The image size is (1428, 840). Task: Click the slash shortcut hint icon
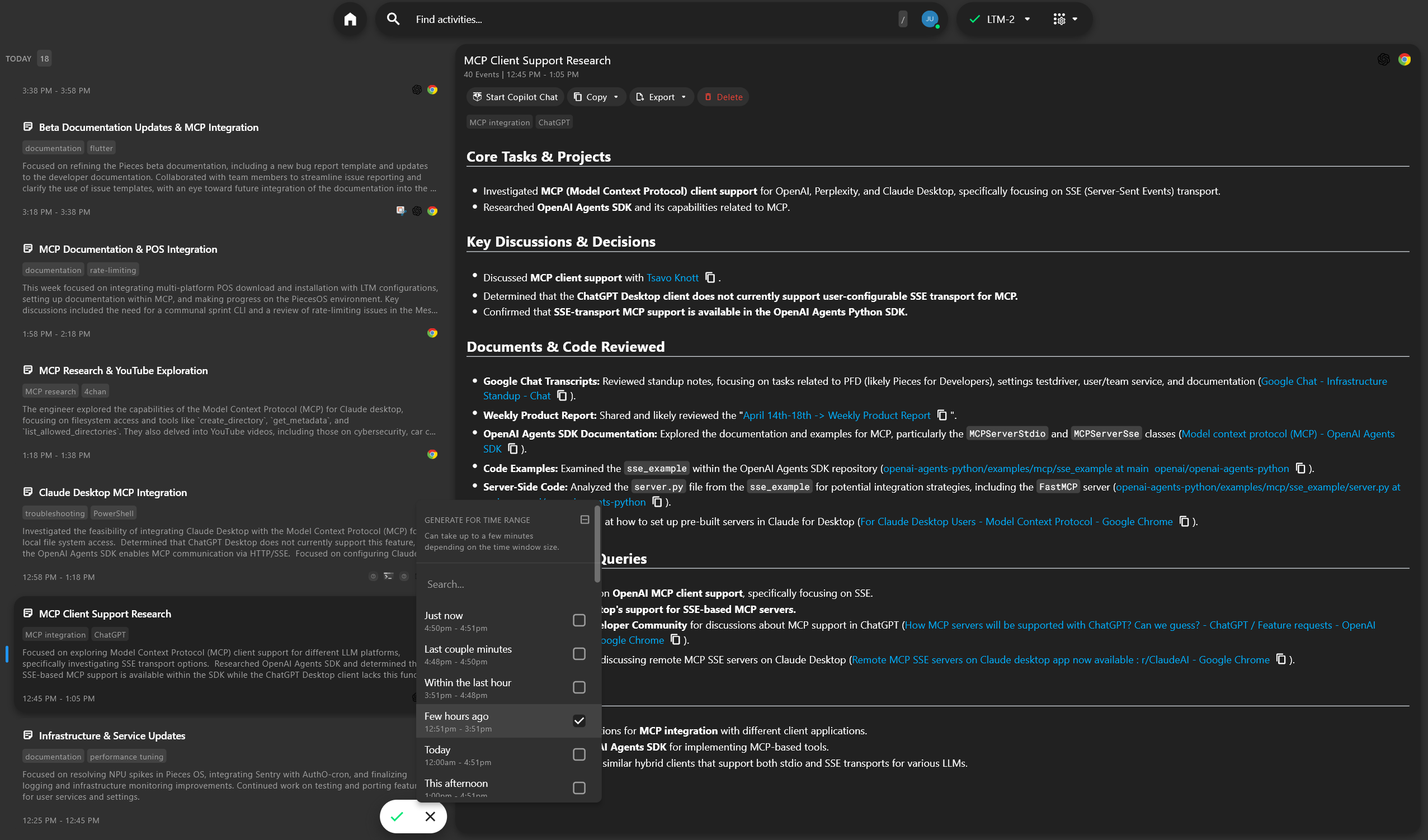(x=903, y=19)
